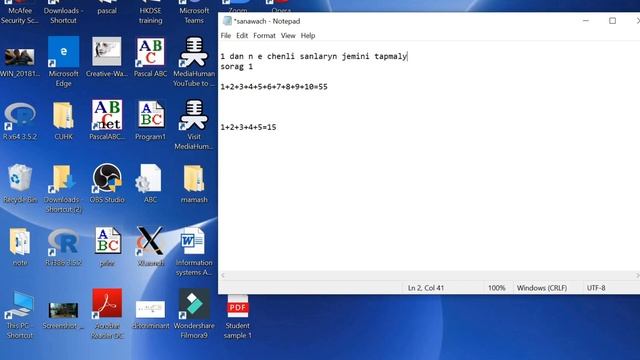Screen dimensions: 640x360
Task: Open the Format menu in Notepad
Action: coord(264,36)
